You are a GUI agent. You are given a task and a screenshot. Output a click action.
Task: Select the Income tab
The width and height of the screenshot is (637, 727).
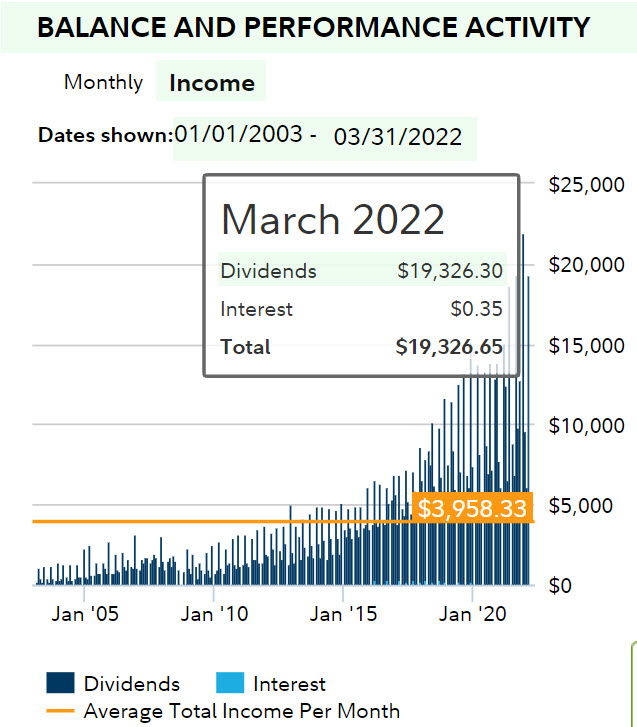coord(211,83)
